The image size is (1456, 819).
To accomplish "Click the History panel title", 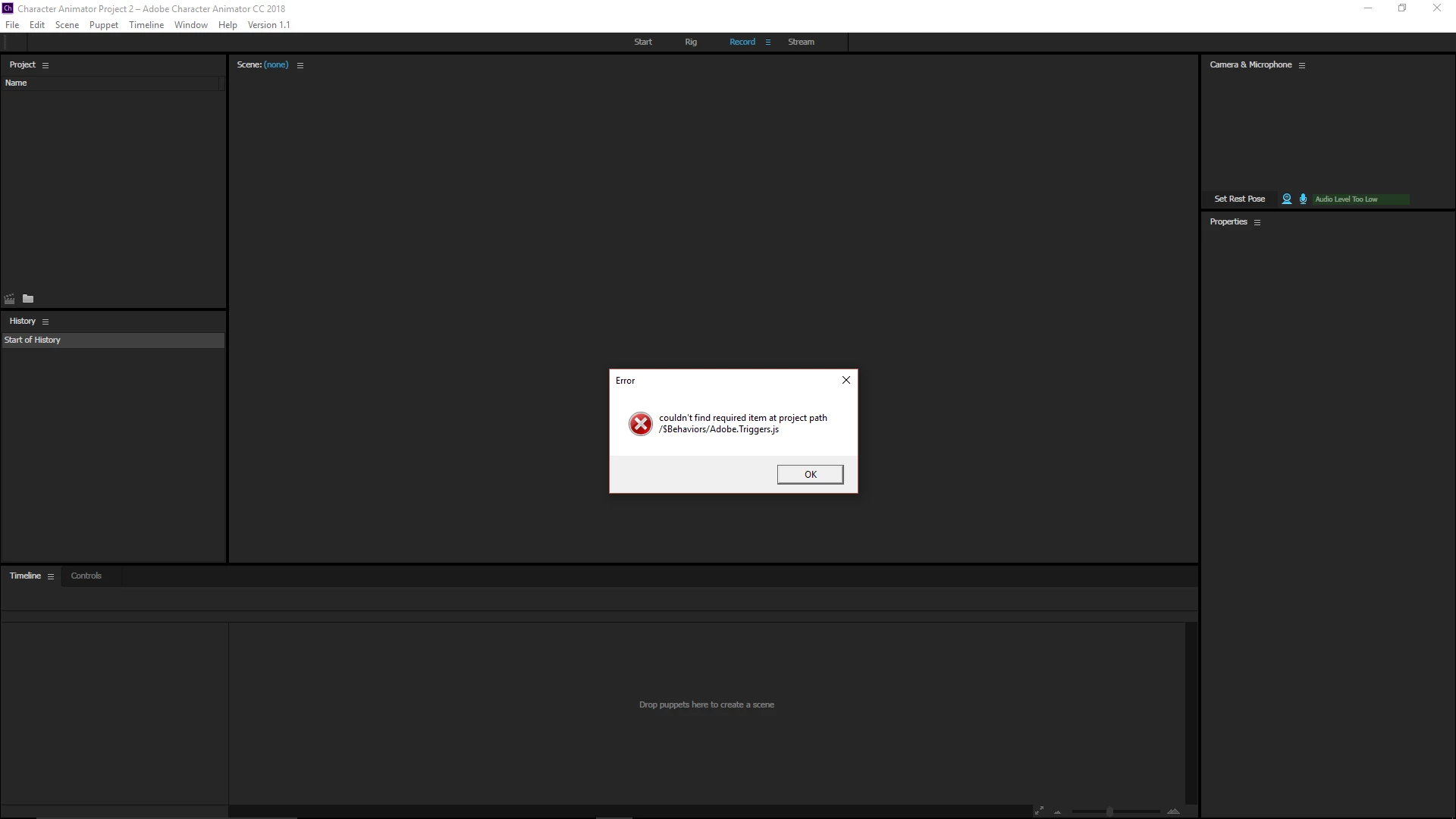I will click(23, 321).
